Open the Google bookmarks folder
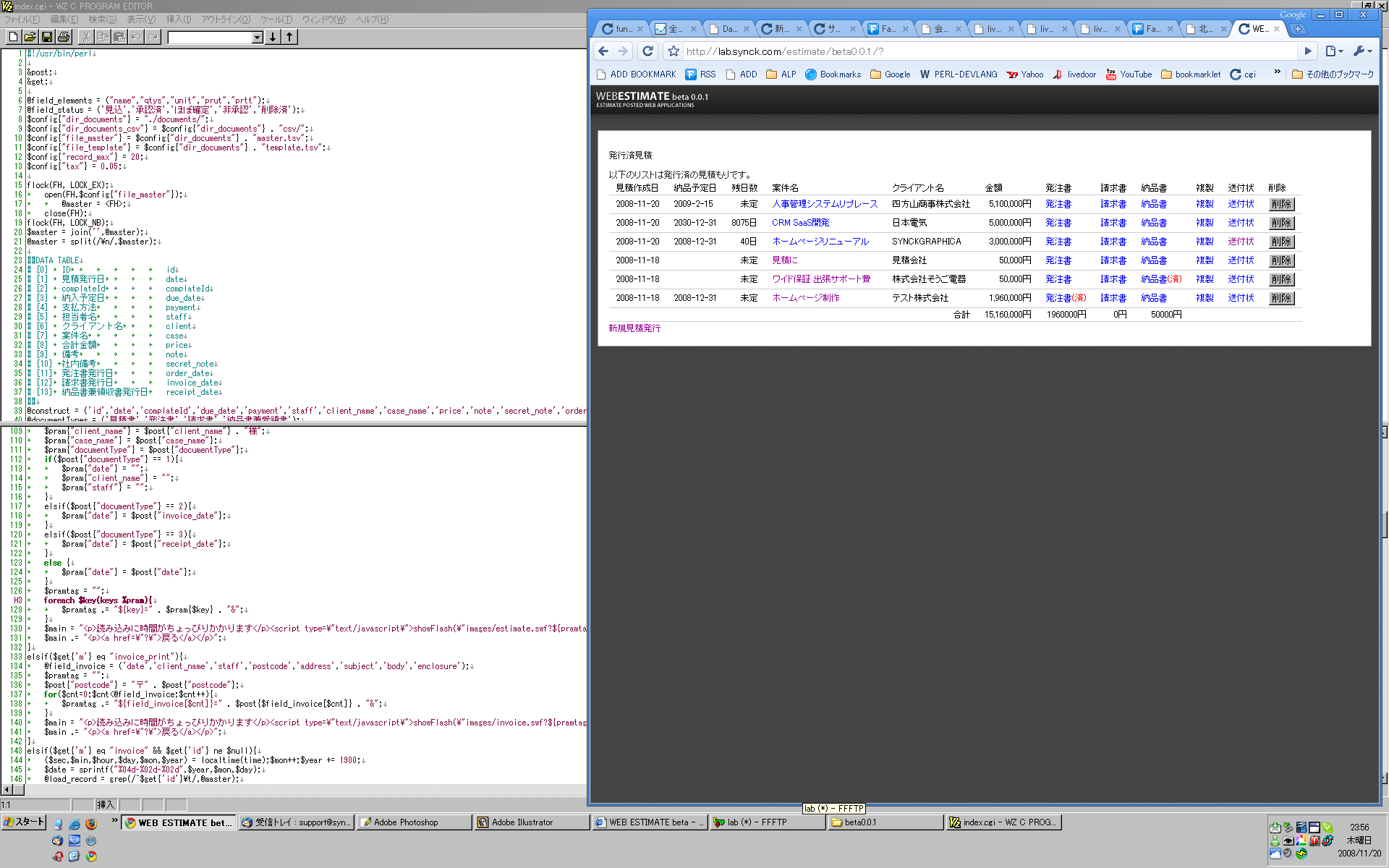Viewport: 1389px width, 868px height. 891,74
